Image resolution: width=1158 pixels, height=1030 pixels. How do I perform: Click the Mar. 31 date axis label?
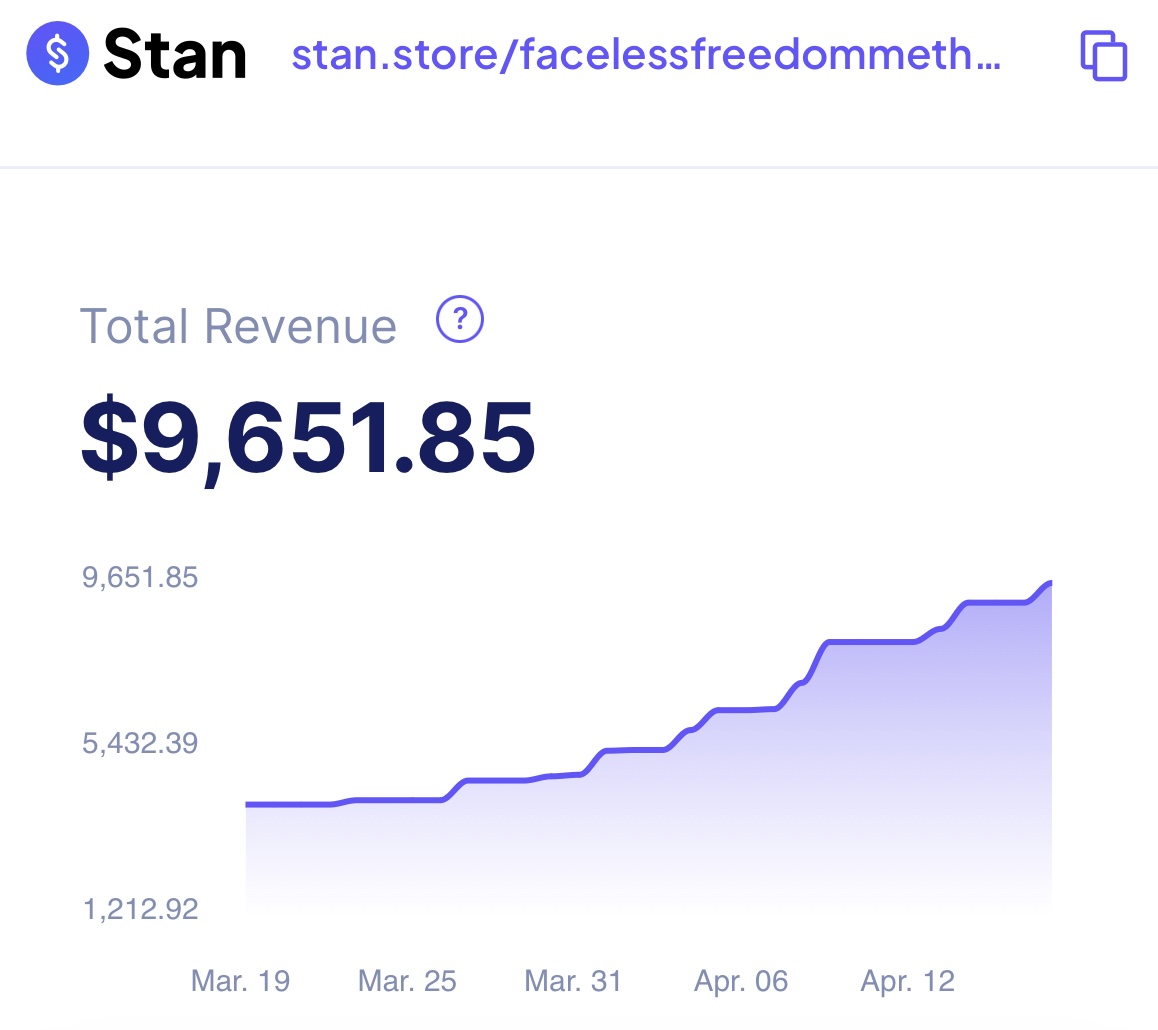(x=573, y=981)
